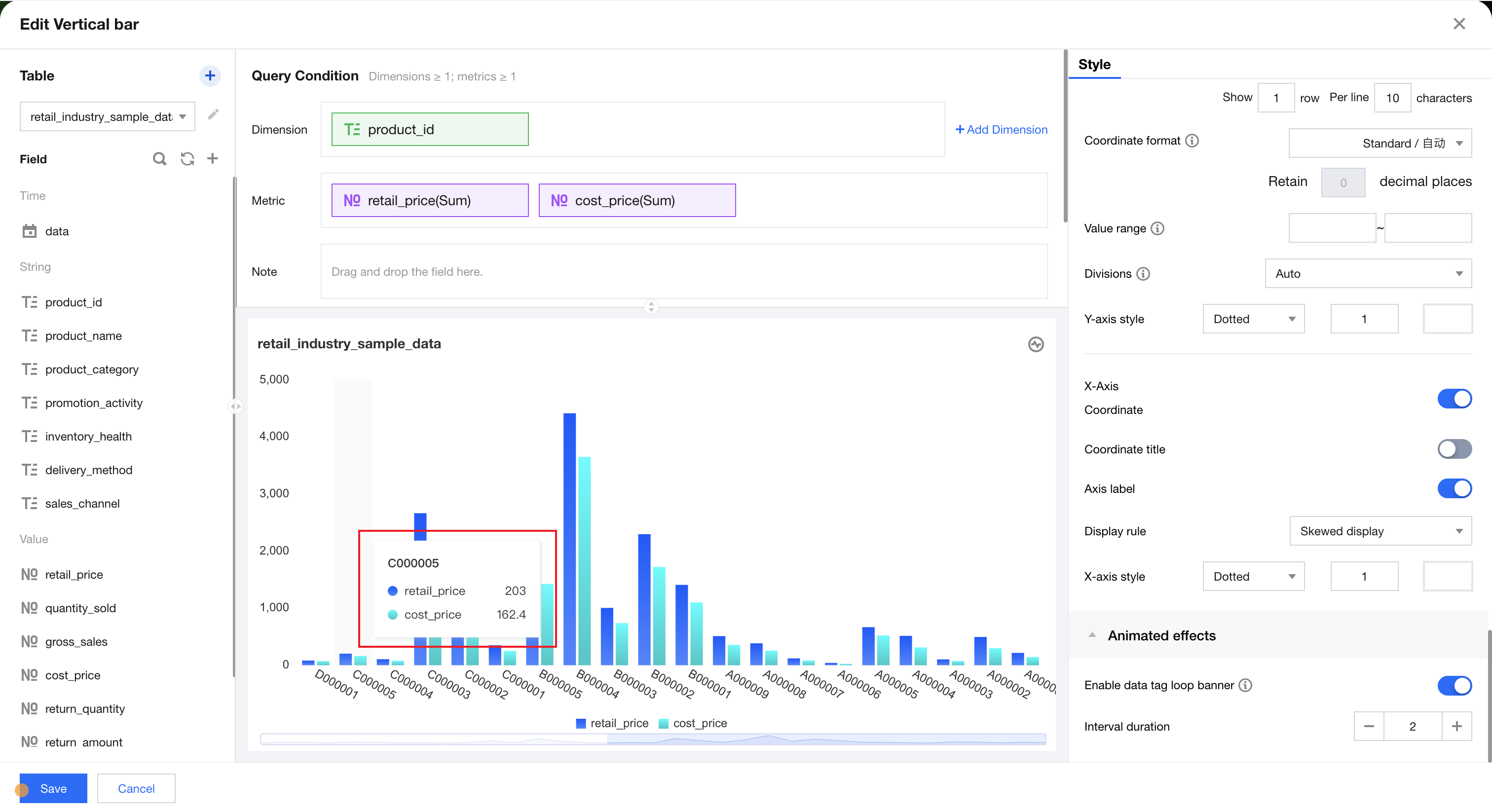
Task: Increase Interval duration with plus stepper
Action: tap(1456, 726)
